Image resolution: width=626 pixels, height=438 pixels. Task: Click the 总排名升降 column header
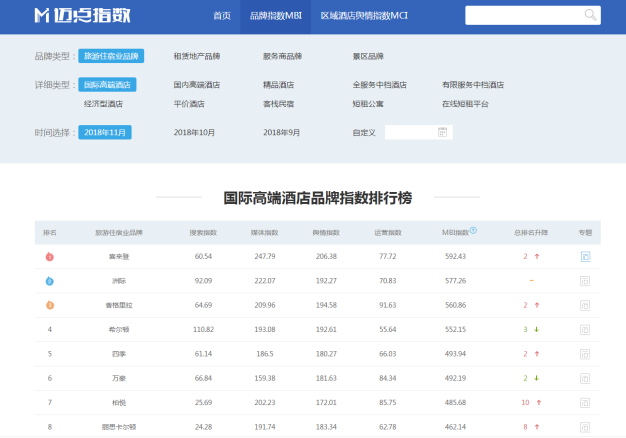(531, 232)
